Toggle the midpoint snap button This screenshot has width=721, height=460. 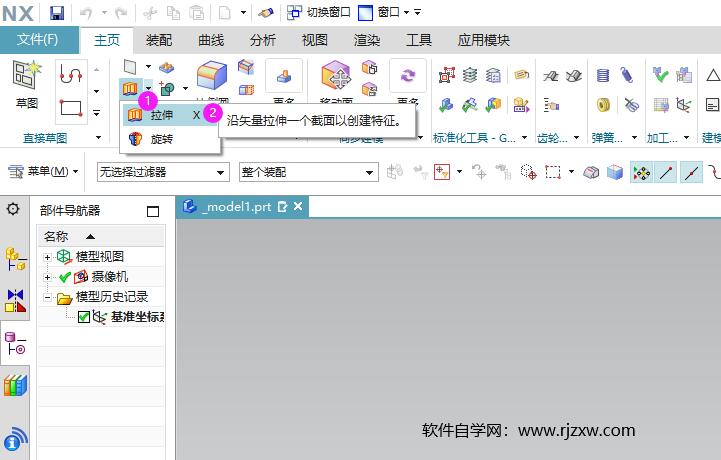[x=691, y=172]
